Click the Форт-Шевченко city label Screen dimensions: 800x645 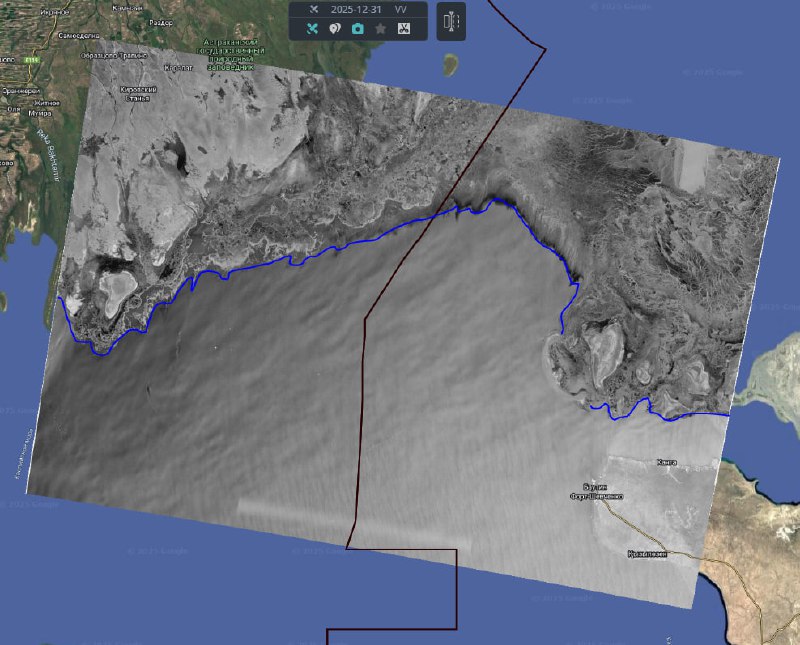(596, 496)
